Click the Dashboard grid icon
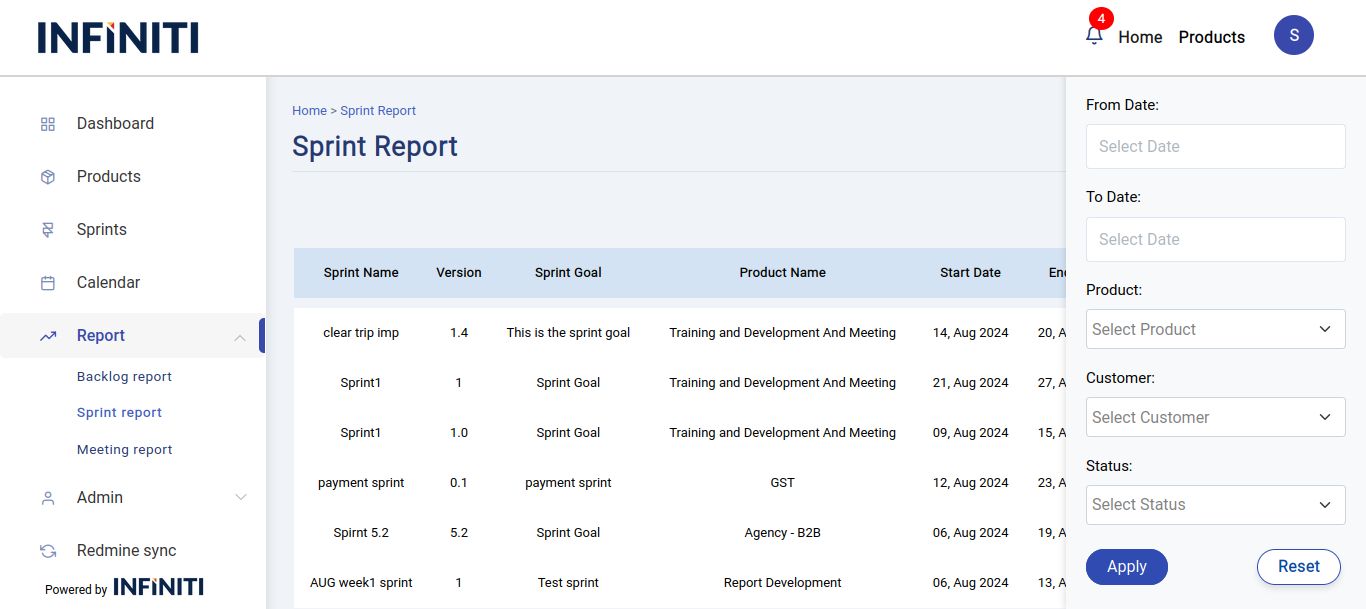 [x=47, y=124]
